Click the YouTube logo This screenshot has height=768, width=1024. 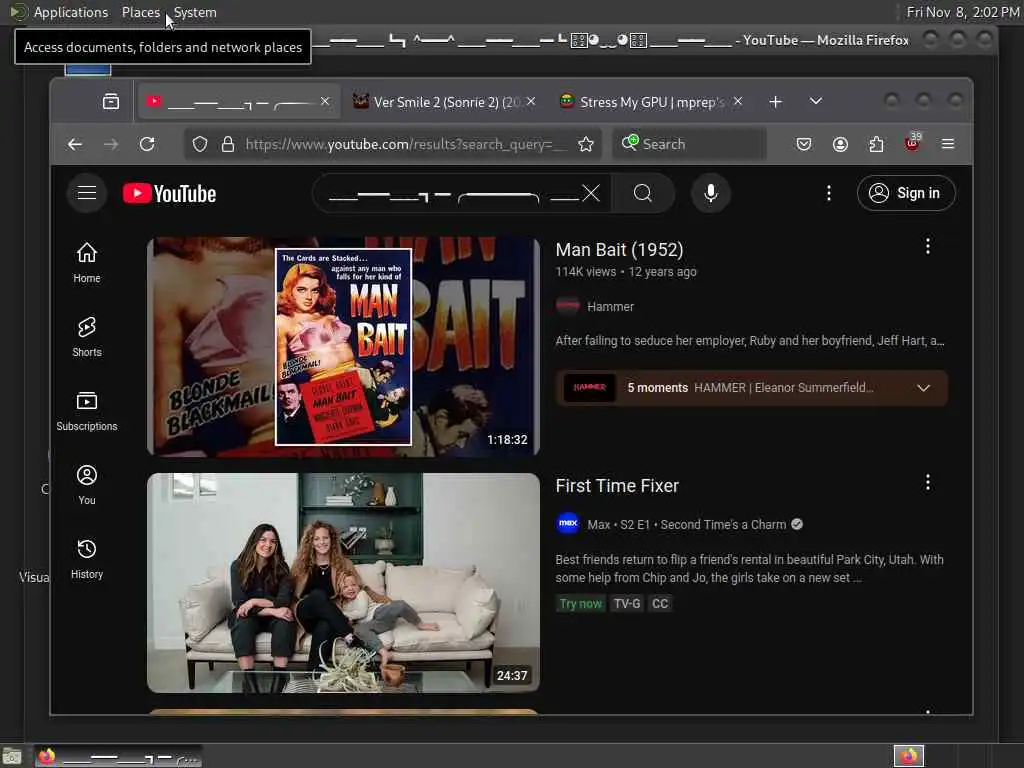[170, 193]
